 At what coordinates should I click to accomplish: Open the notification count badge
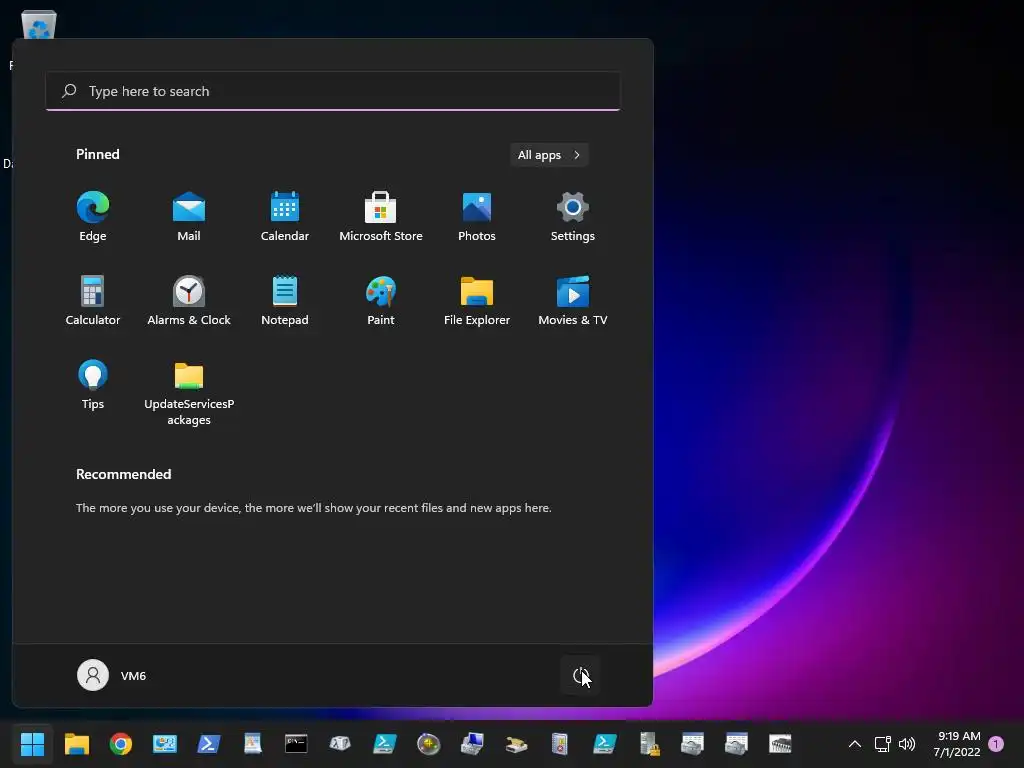[x=996, y=744]
